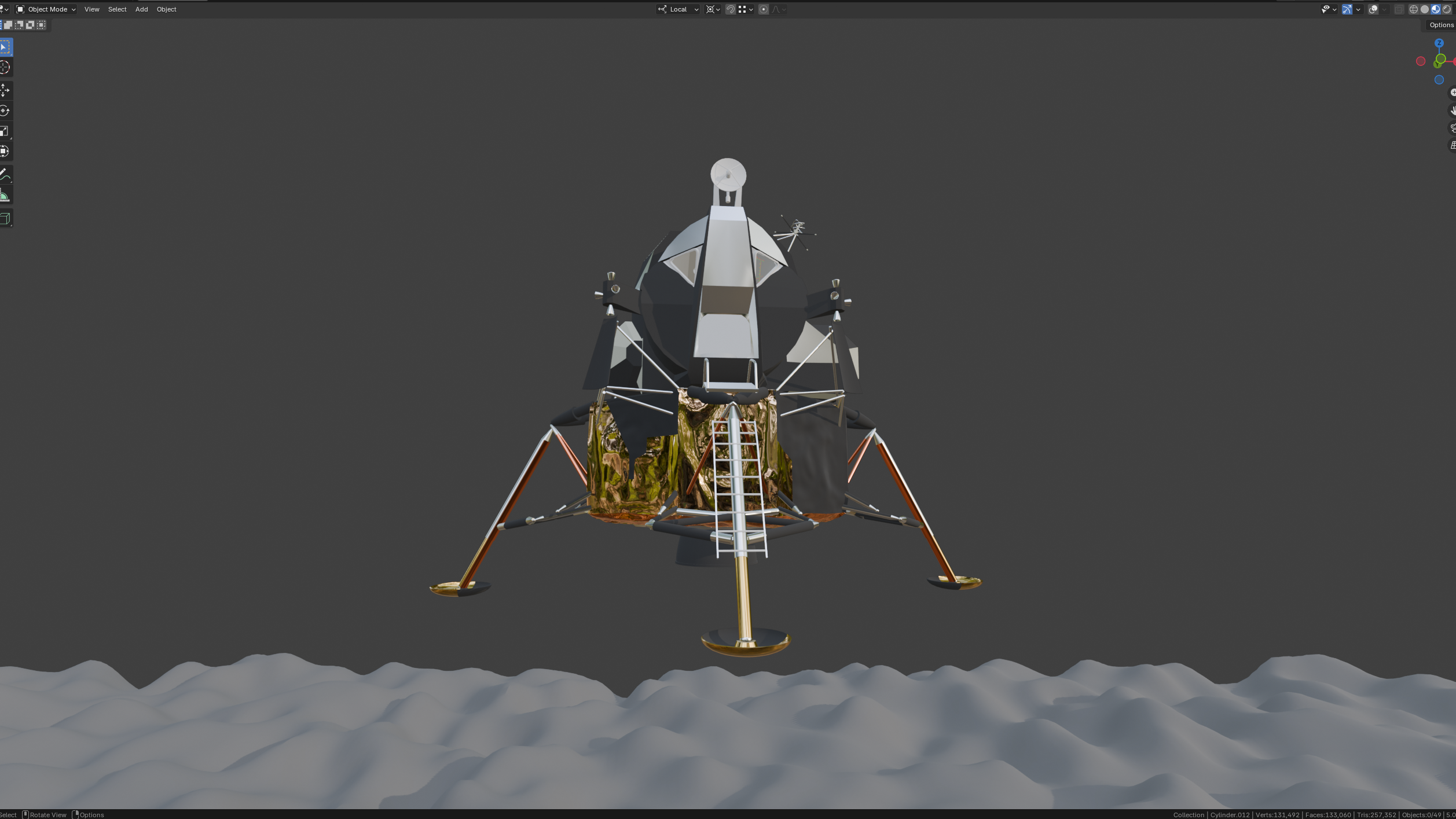Screen dimensions: 1456x819
Task: Switch perspective/orthographic projection button
Action: (1452, 145)
